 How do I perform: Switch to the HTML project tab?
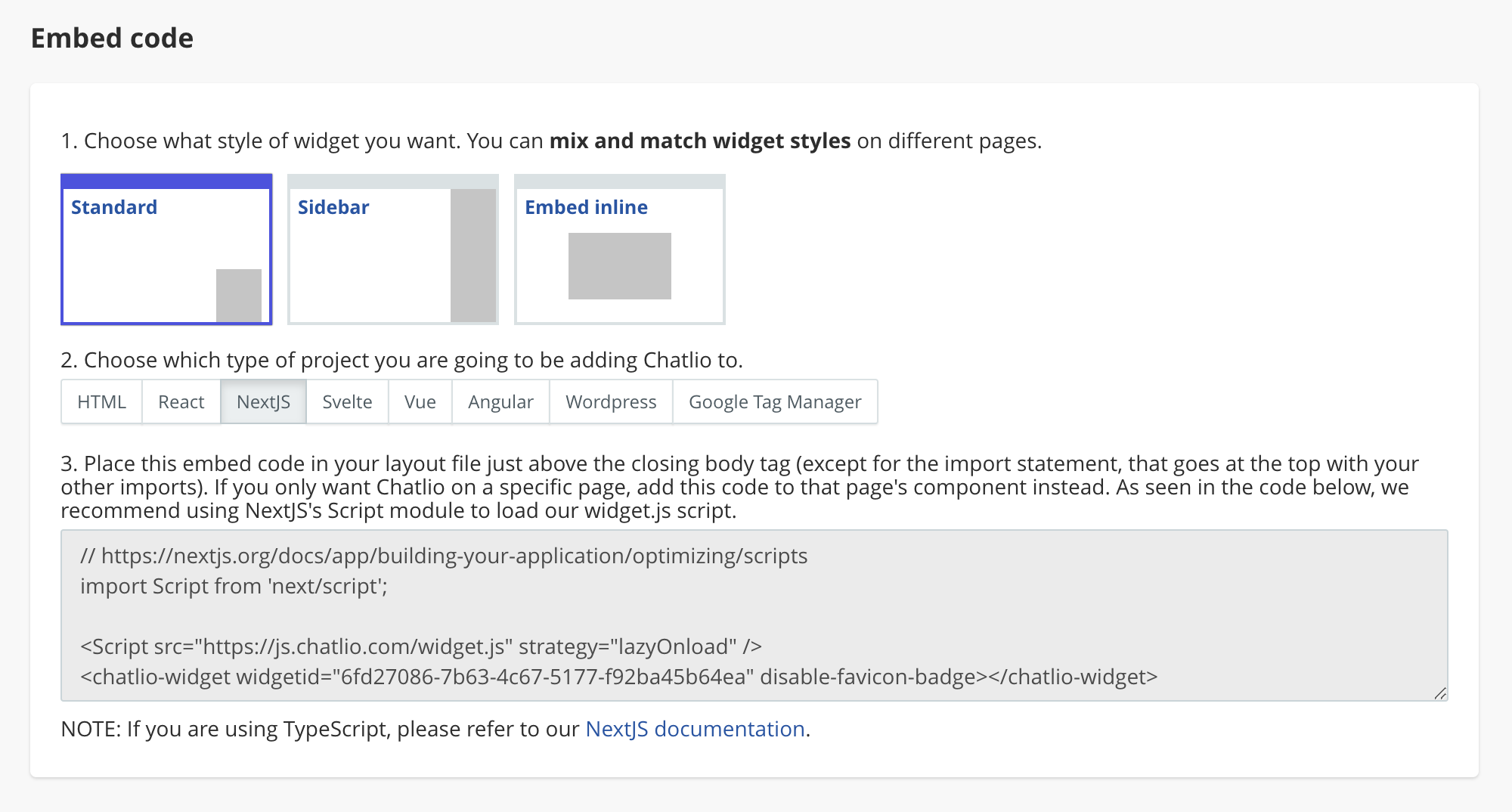tap(102, 401)
